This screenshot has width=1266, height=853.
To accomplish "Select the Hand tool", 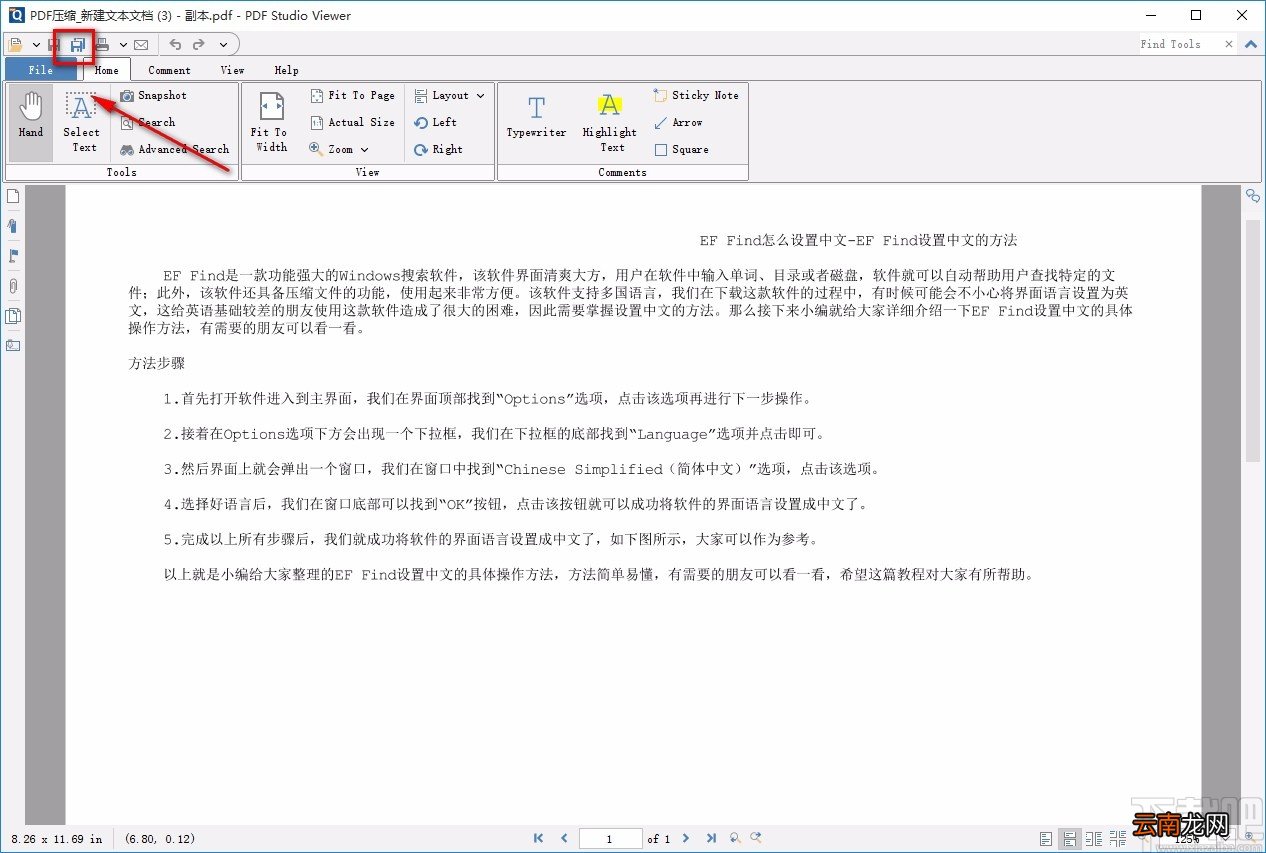I will pos(31,123).
